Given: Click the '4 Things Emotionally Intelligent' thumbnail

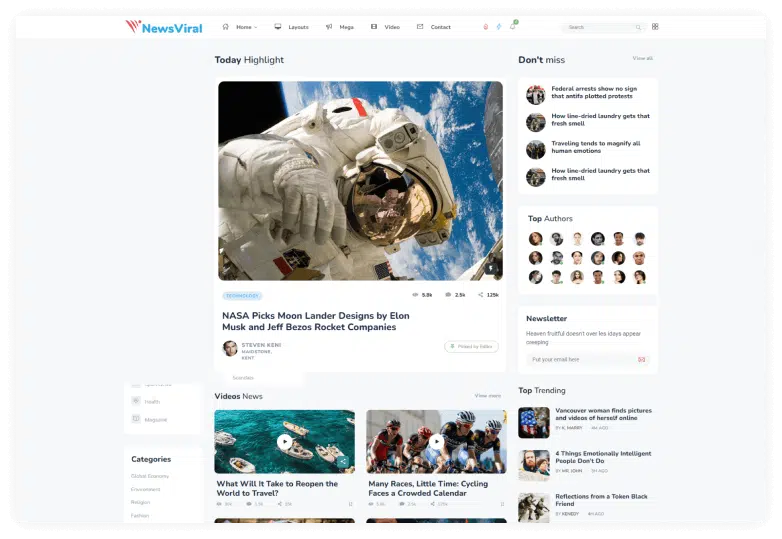Looking at the screenshot, I should pyautogui.click(x=534, y=465).
